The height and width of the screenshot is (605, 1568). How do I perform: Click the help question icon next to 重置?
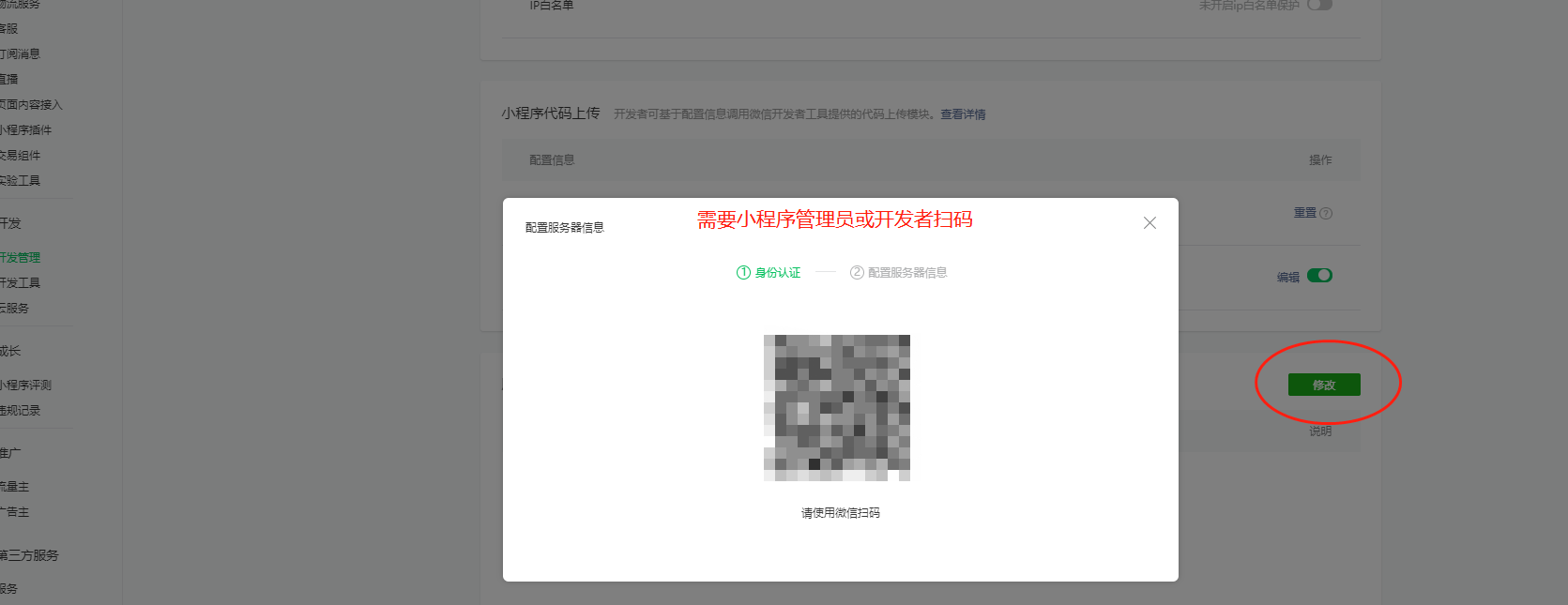click(1326, 214)
